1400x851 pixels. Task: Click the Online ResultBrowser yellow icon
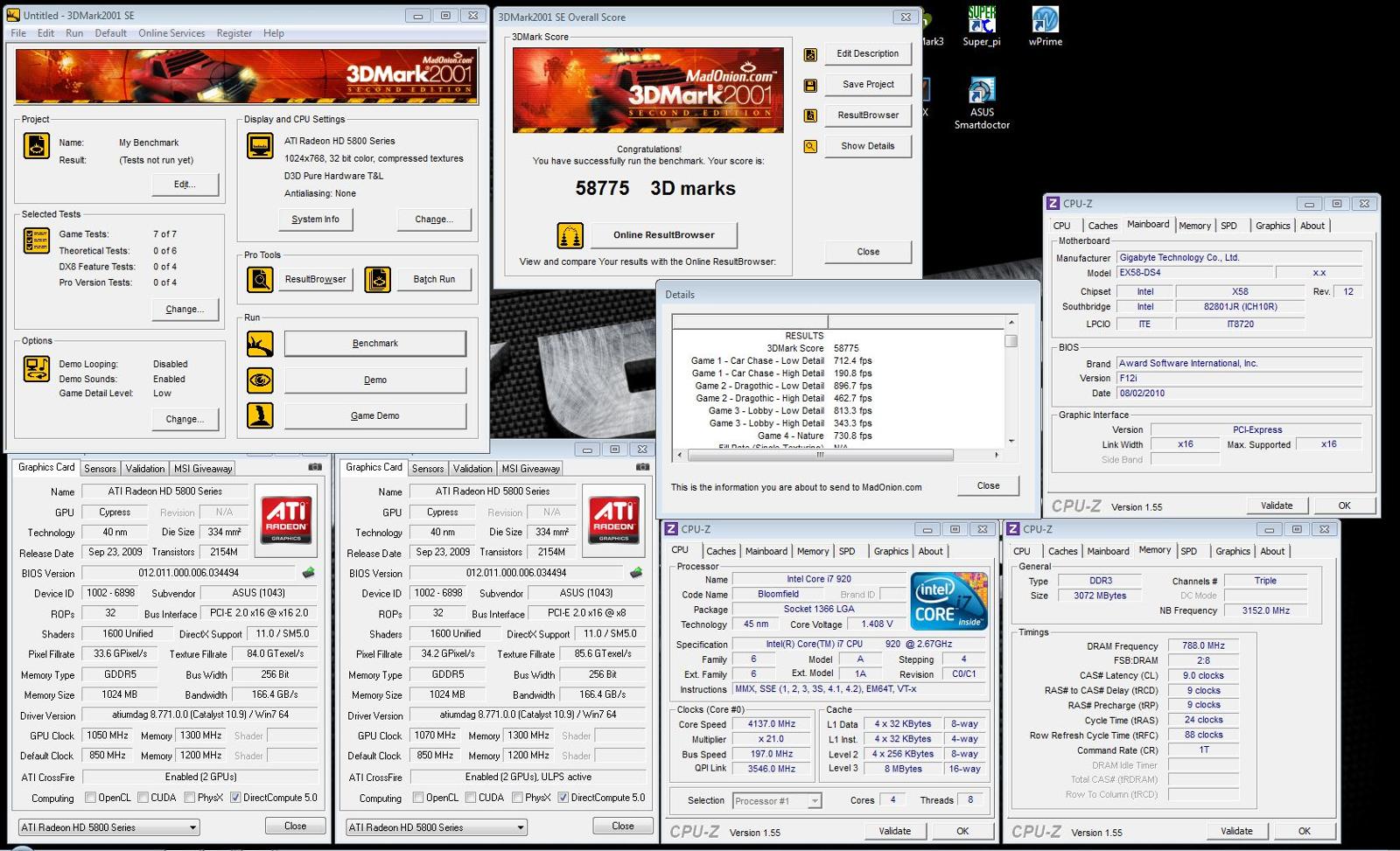570,234
